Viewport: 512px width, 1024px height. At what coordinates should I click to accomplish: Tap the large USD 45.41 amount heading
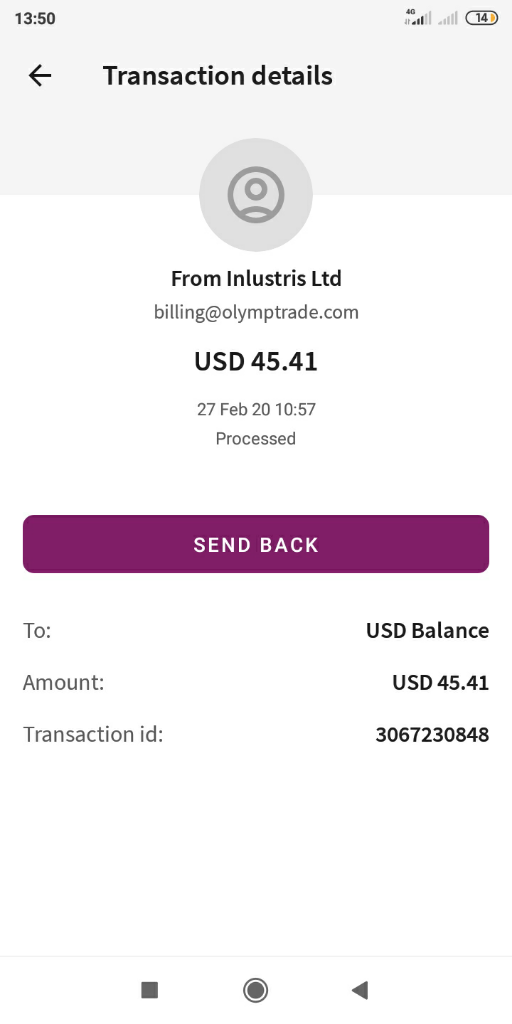pyautogui.click(x=256, y=361)
